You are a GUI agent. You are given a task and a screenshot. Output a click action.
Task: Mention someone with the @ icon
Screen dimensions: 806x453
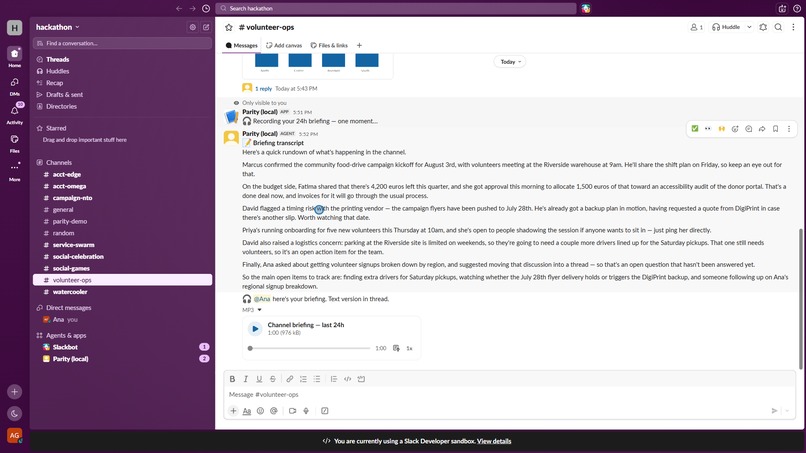point(274,411)
